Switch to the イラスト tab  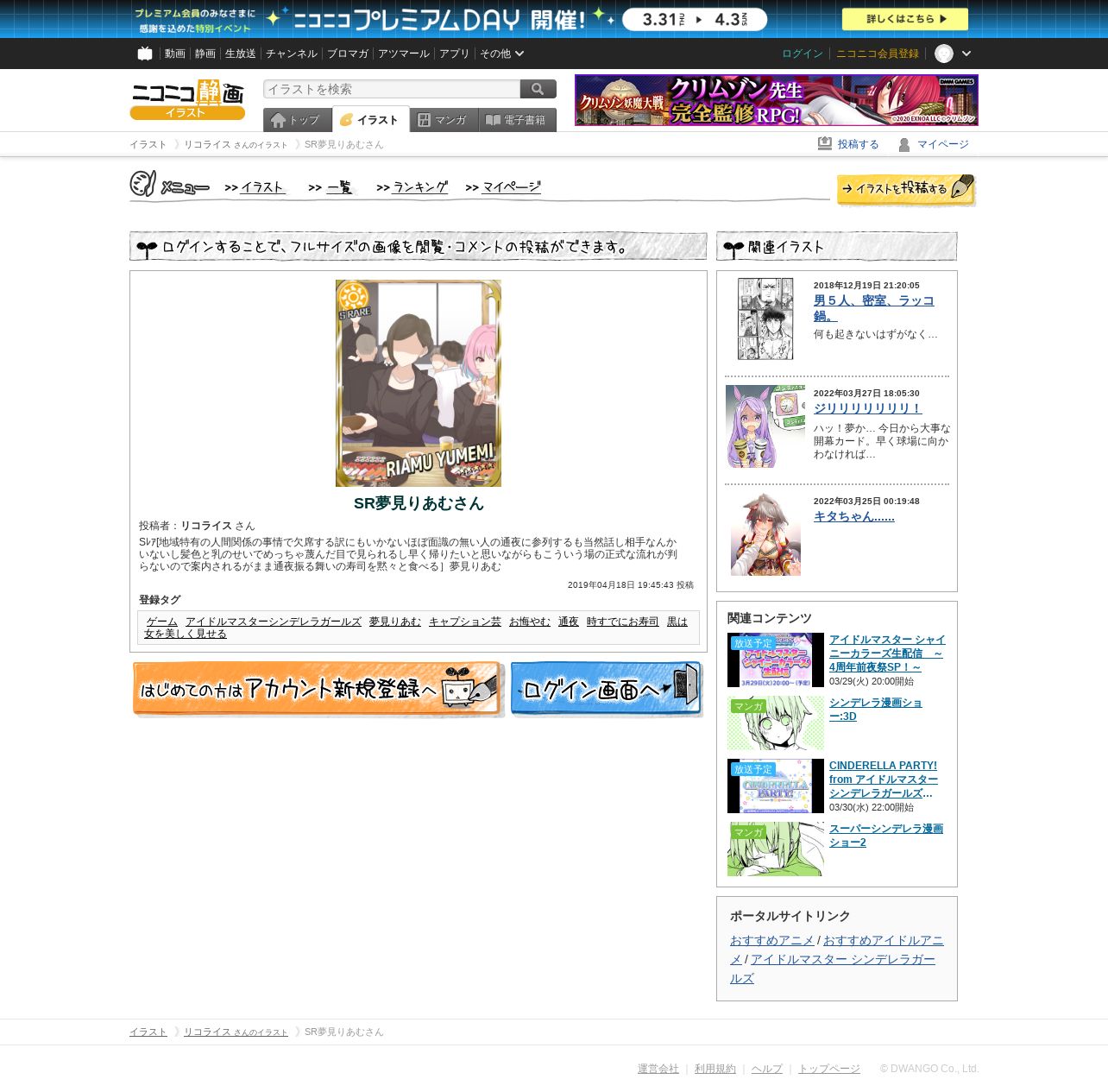pyautogui.click(x=371, y=120)
